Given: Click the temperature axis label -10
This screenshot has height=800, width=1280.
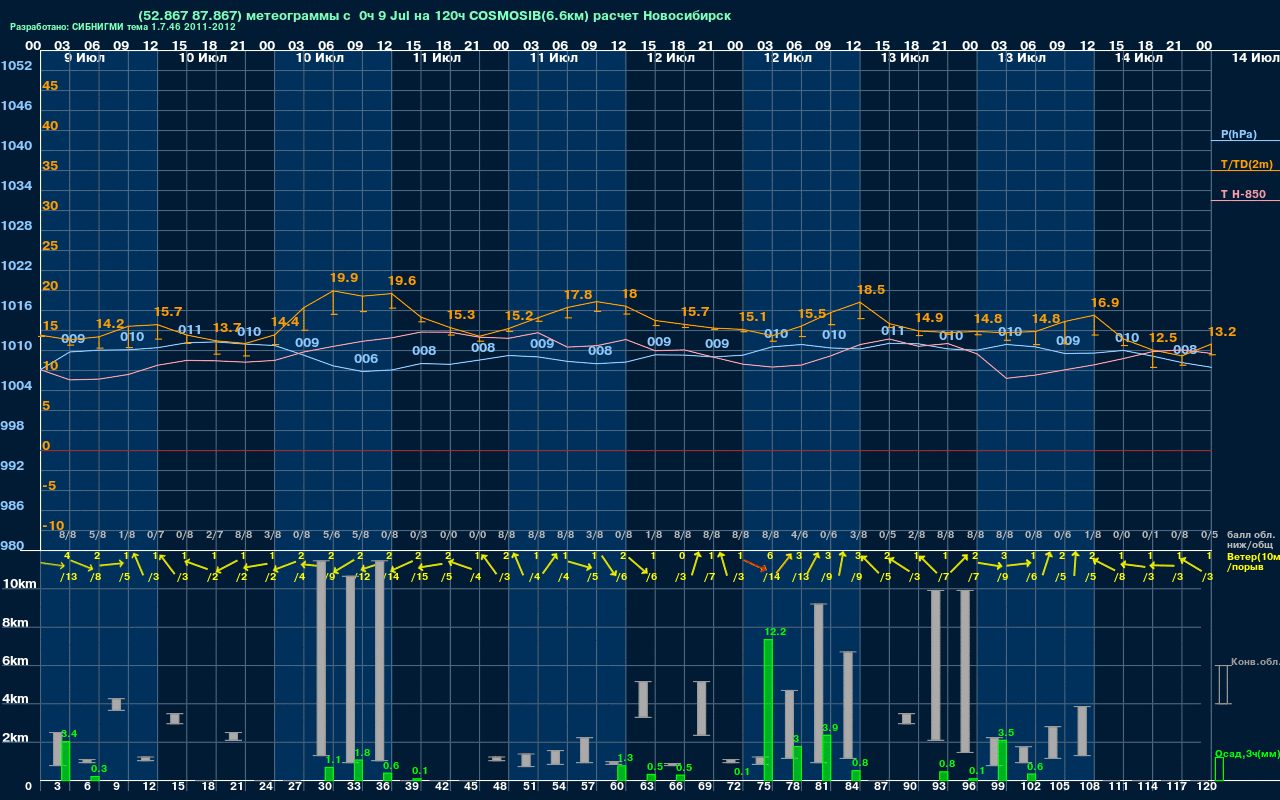Looking at the screenshot, I should [53, 526].
